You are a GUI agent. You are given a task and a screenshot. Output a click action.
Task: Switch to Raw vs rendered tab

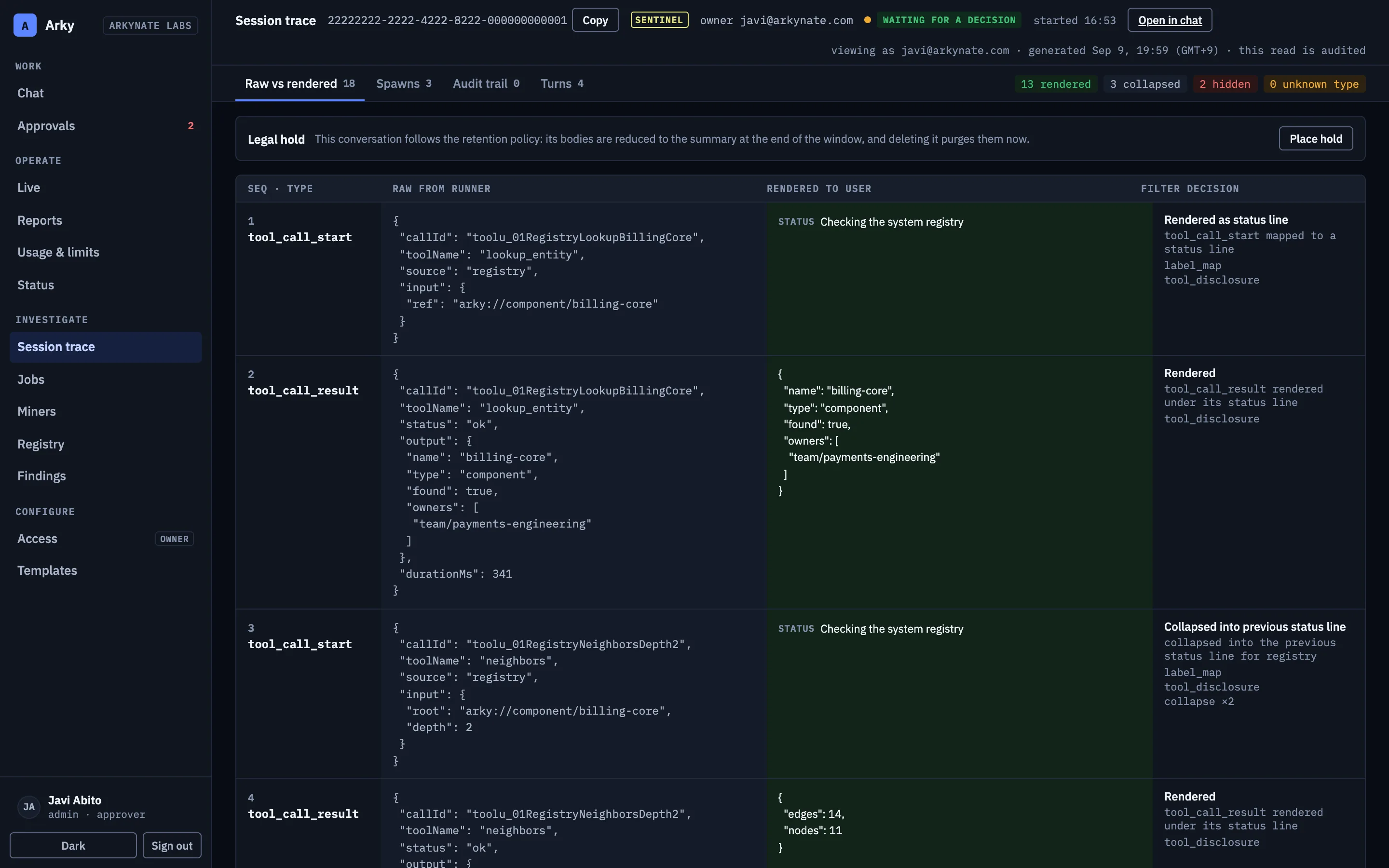300,84
